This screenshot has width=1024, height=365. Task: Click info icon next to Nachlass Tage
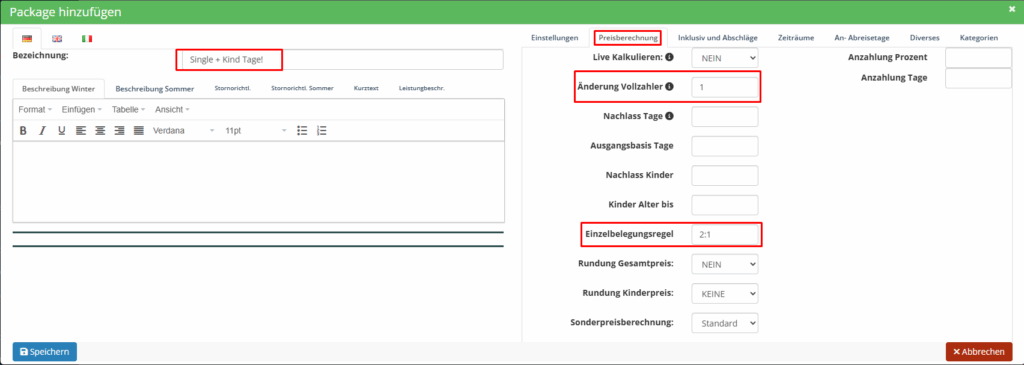click(669, 116)
